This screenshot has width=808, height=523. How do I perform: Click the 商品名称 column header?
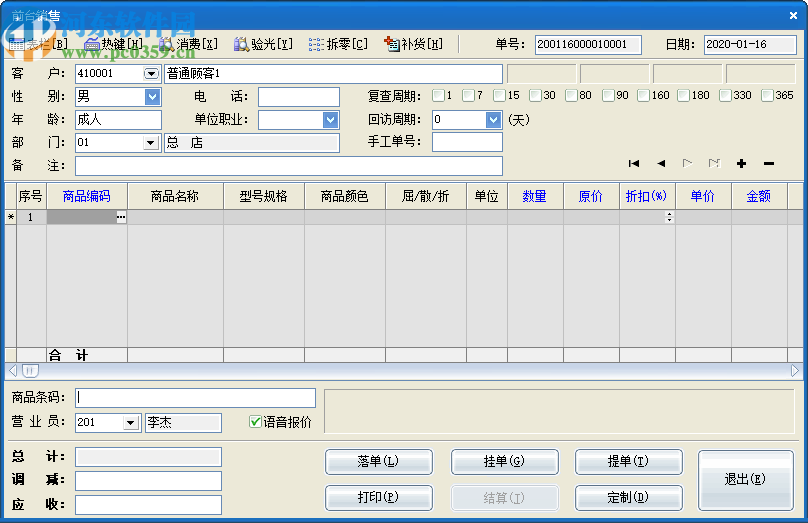point(175,196)
